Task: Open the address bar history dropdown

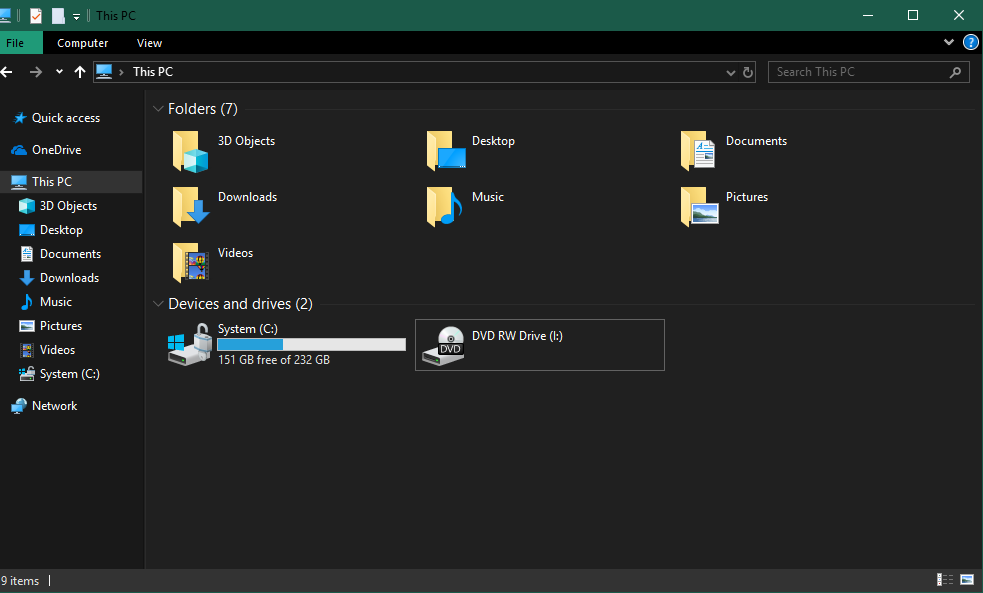Action: point(730,71)
